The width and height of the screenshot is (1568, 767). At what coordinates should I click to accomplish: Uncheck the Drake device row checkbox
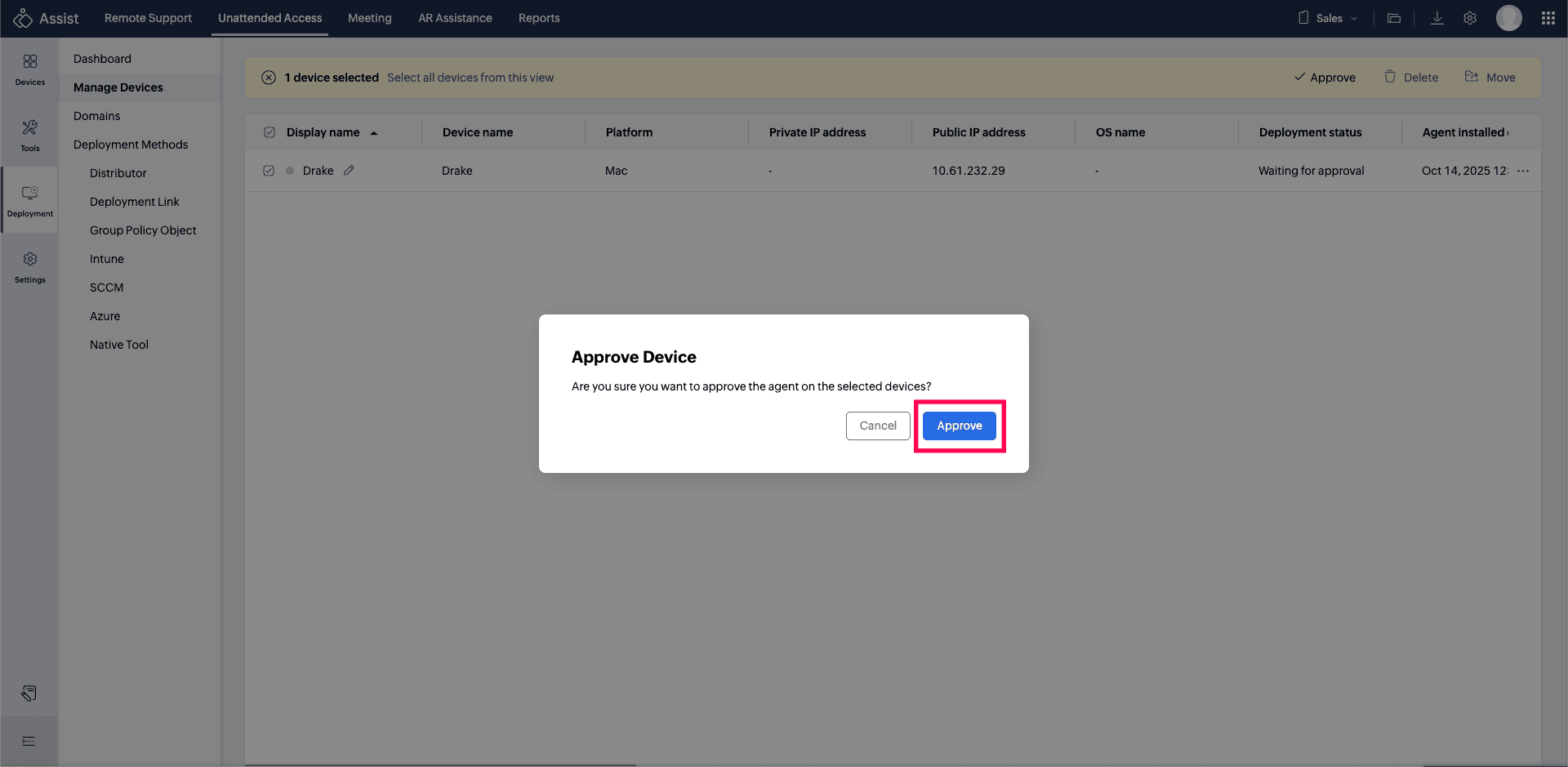pyautogui.click(x=269, y=171)
